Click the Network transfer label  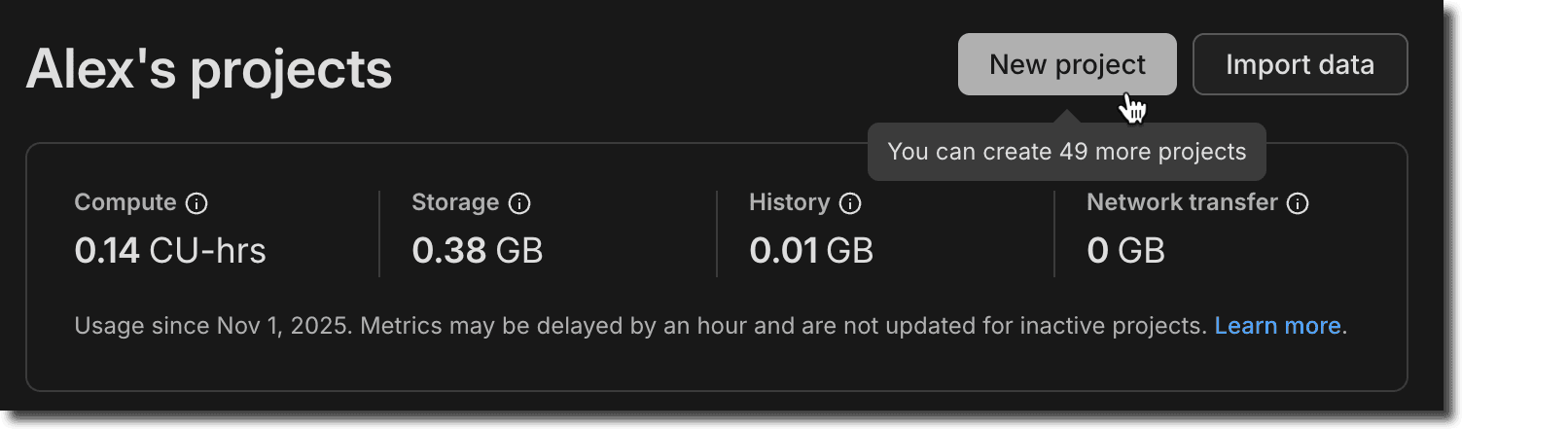coord(1182,202)
